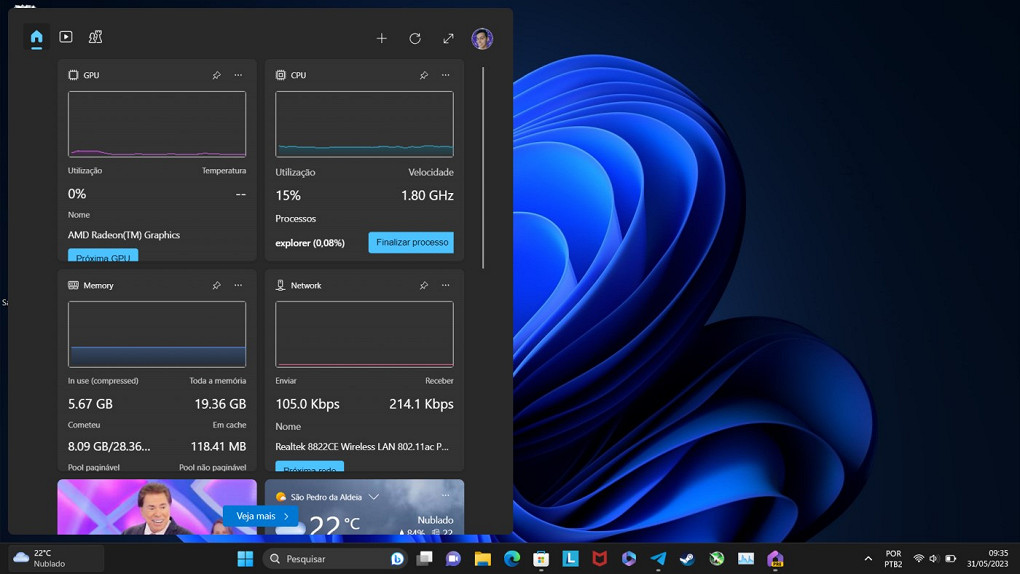Screen dimensions: 1020x574
Task: Click the plus icon to add widgets
Action: pyautogui.click(x=381, y=38)
